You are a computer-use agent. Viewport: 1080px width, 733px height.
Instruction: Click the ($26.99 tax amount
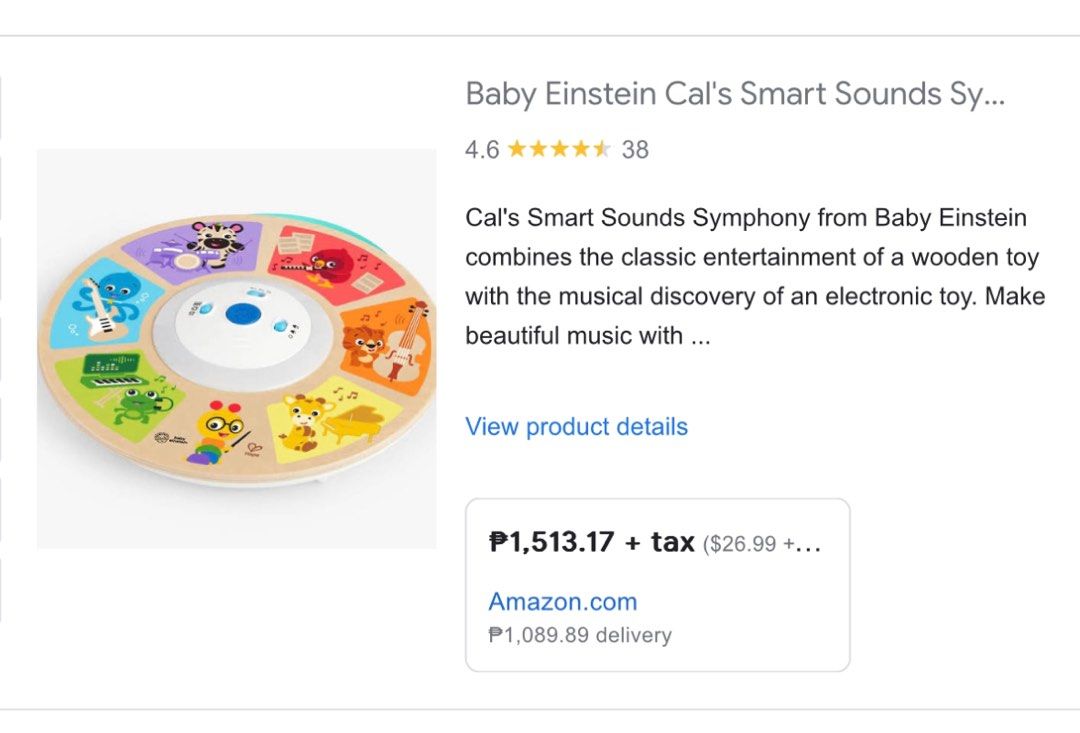pos(743,541)
